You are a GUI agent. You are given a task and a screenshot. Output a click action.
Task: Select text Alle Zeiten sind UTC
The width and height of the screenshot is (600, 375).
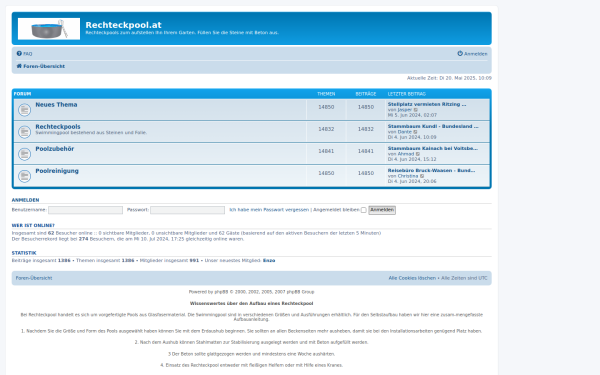[x=464, y=278]
